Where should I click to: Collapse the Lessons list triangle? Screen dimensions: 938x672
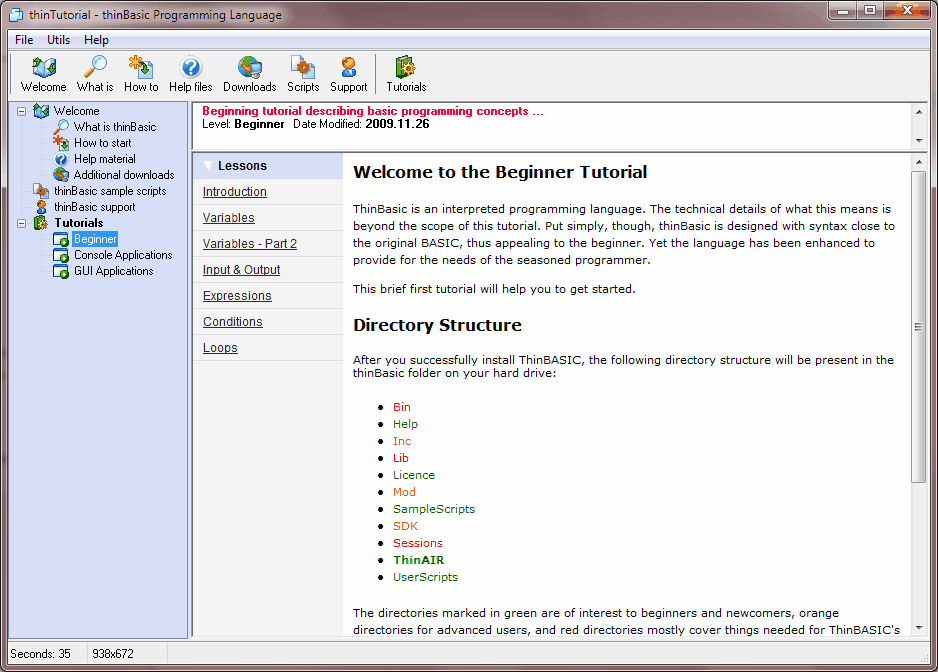[x=208, y=166]
